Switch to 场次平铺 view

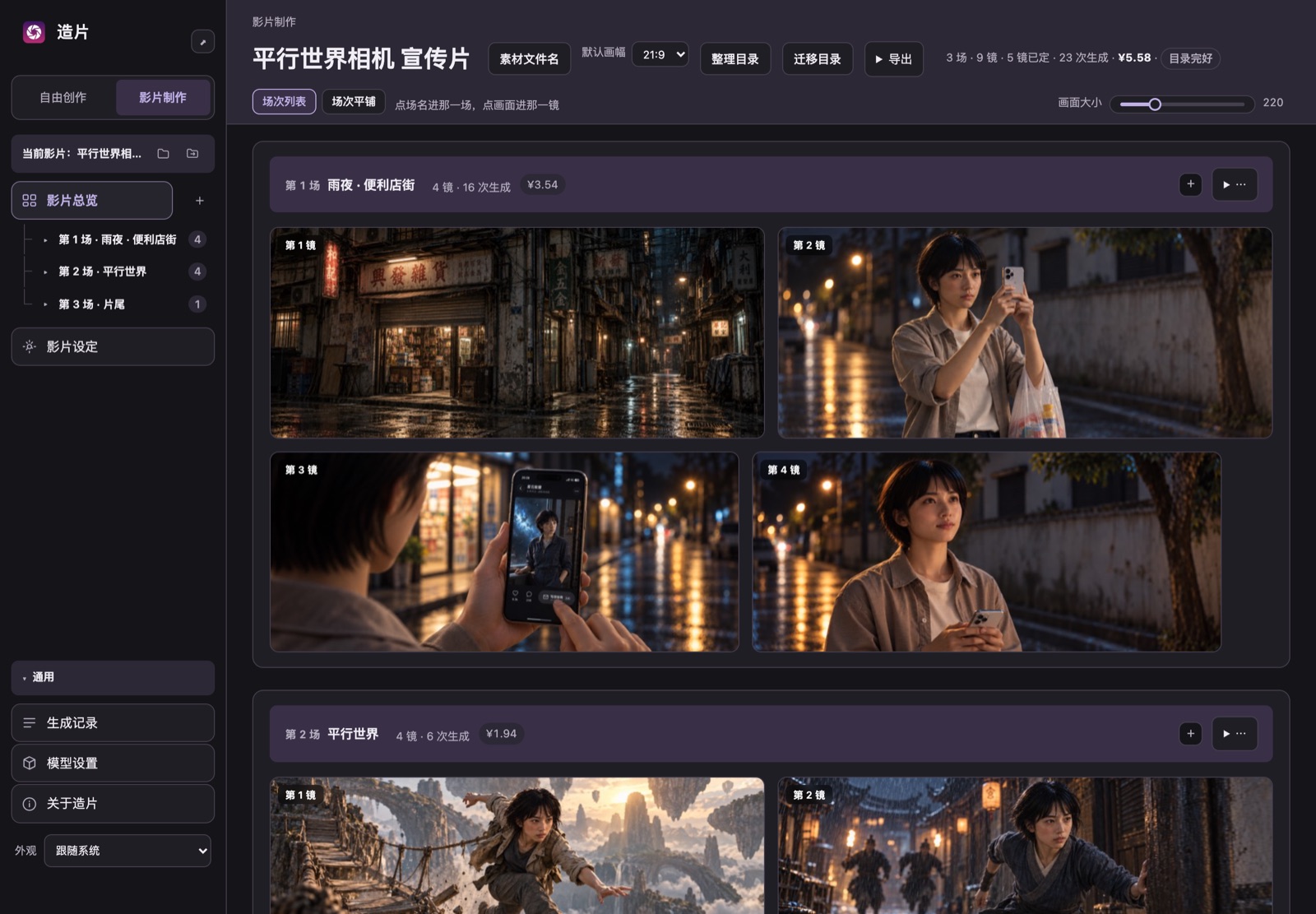click(354, 101)
